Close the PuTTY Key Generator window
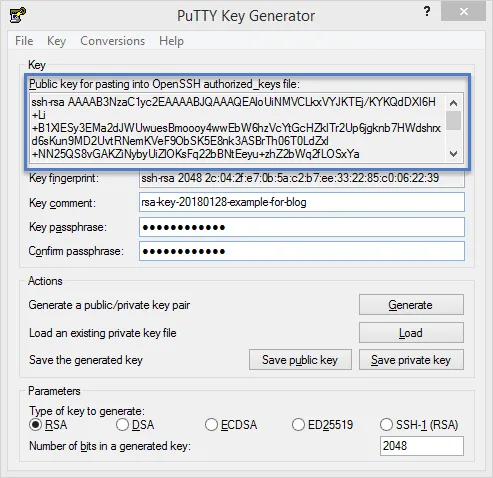 tap(463, 12)
